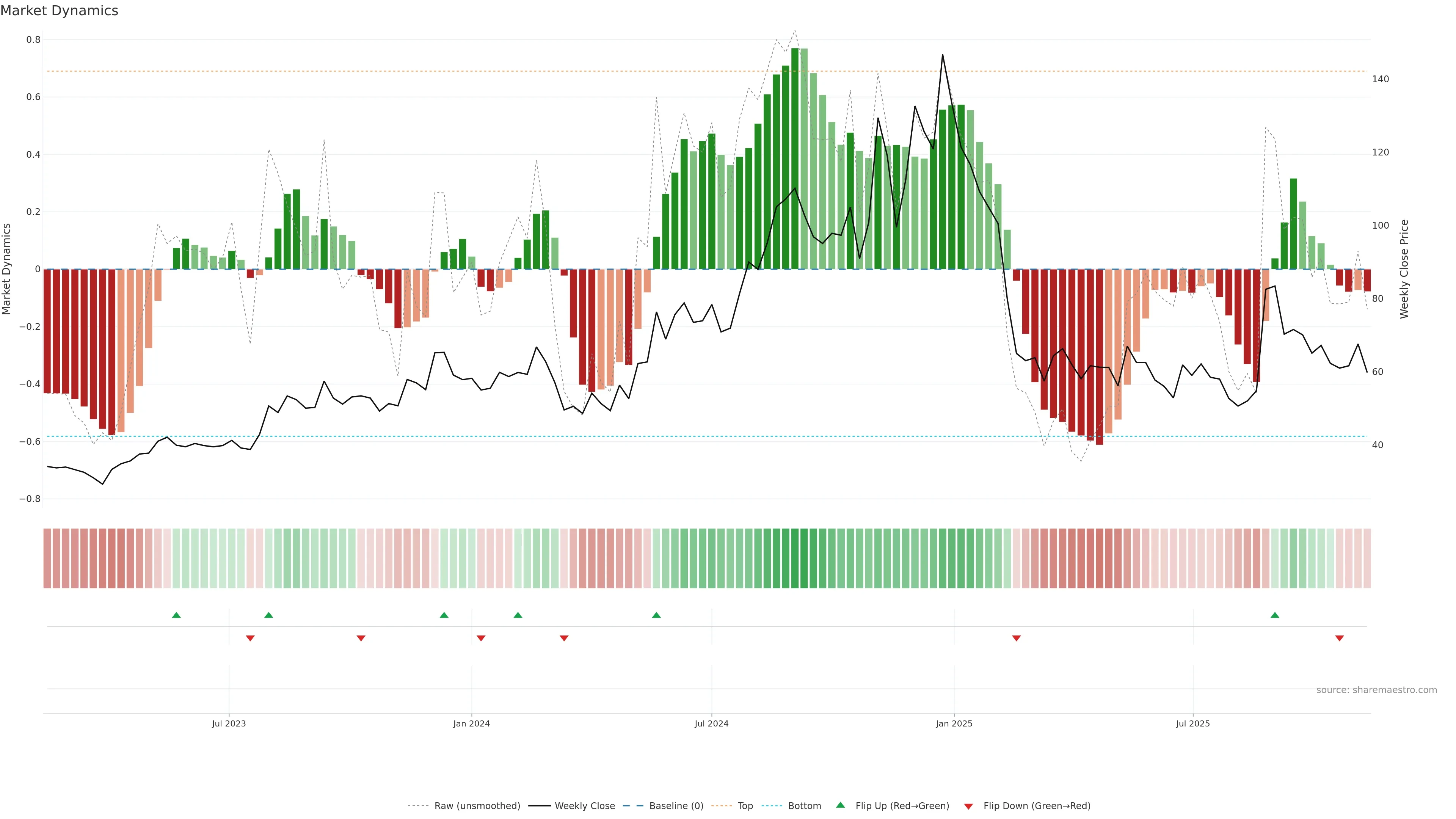Toggle the Baseline (0) legend entry
Screen dimensions: 1456x819
pos(676,806)
